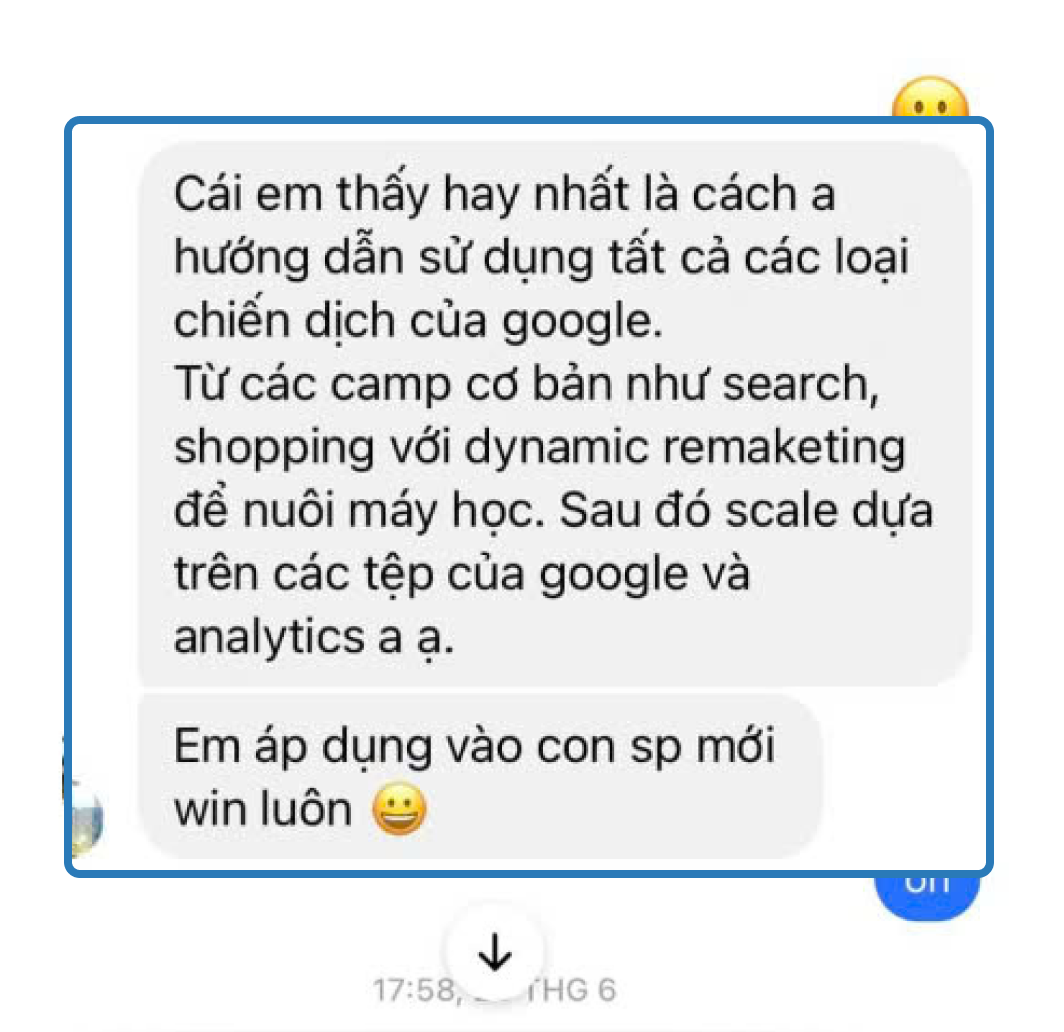This screenshot has width=1064, height=1032.
Task: Click the line 'Từ các camp cơ bản như search,'
Action: tap(527, 384)
